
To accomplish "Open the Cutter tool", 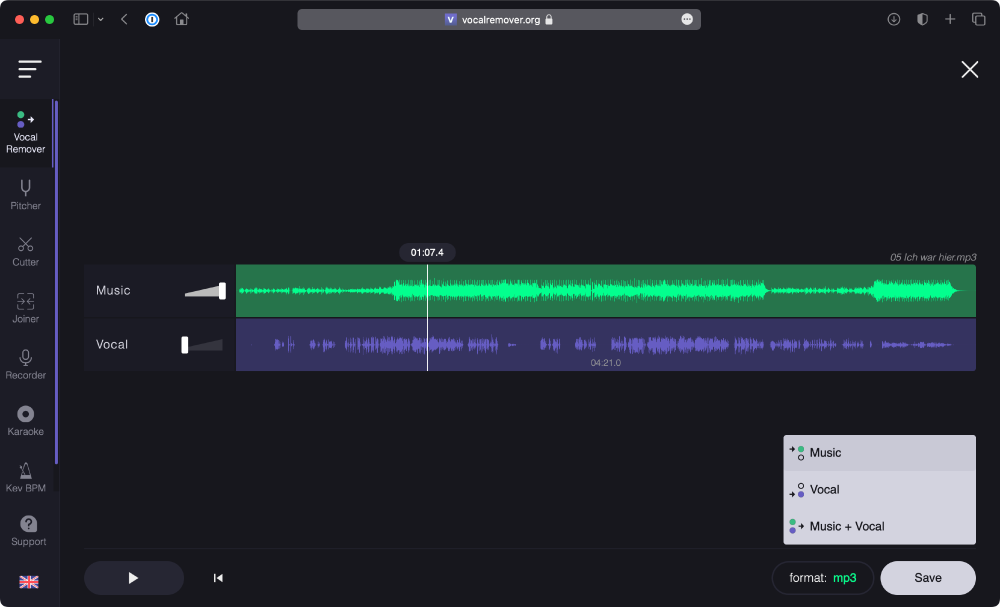I will click(x=26, y=251).
